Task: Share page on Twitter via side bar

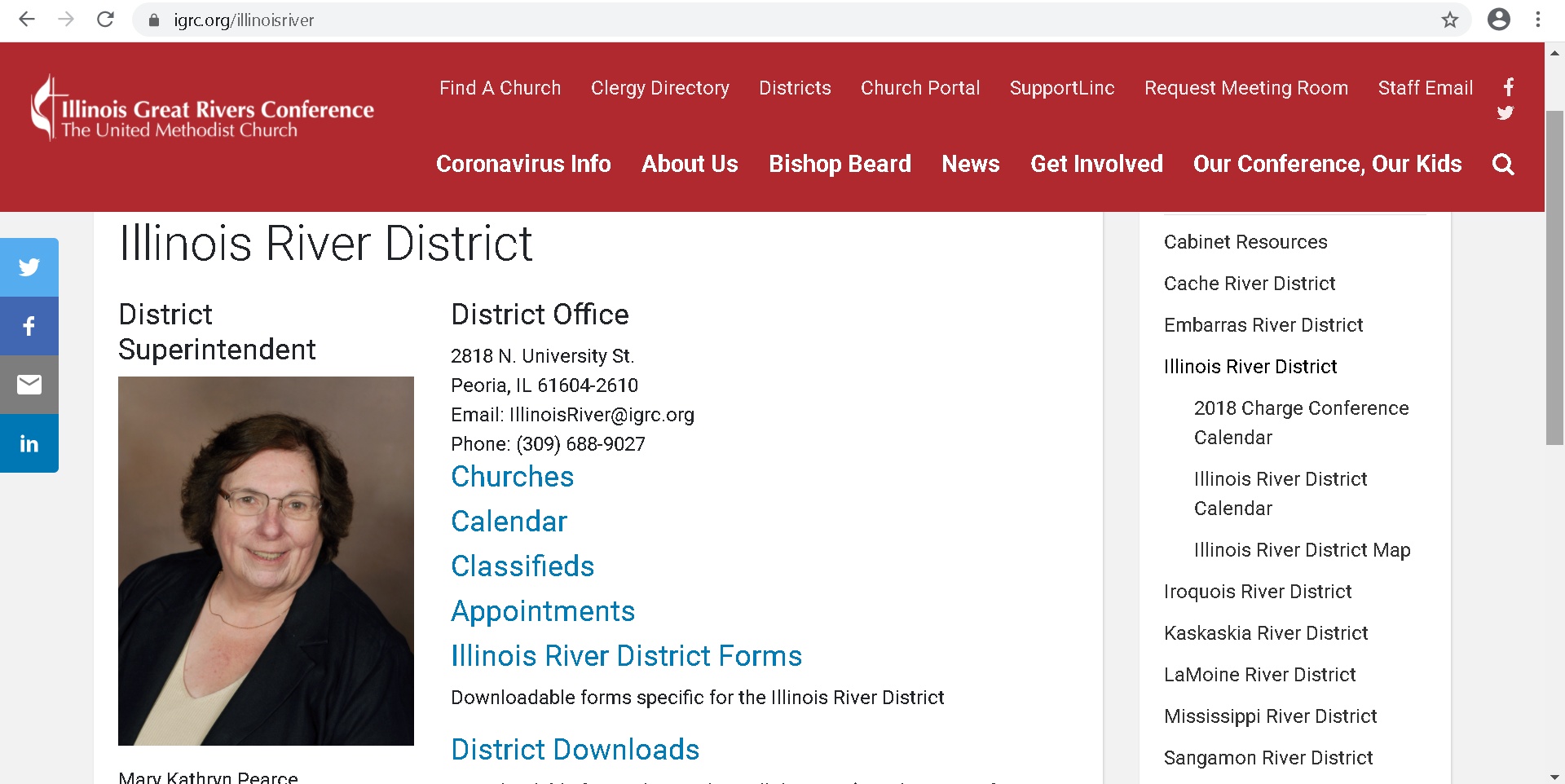Action: tap(29, 267)
